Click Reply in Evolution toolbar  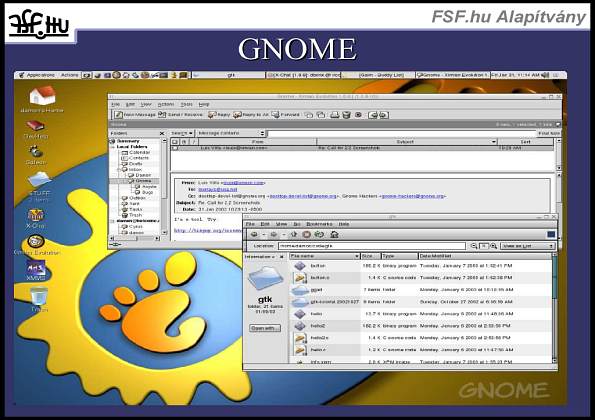[219, 115]
